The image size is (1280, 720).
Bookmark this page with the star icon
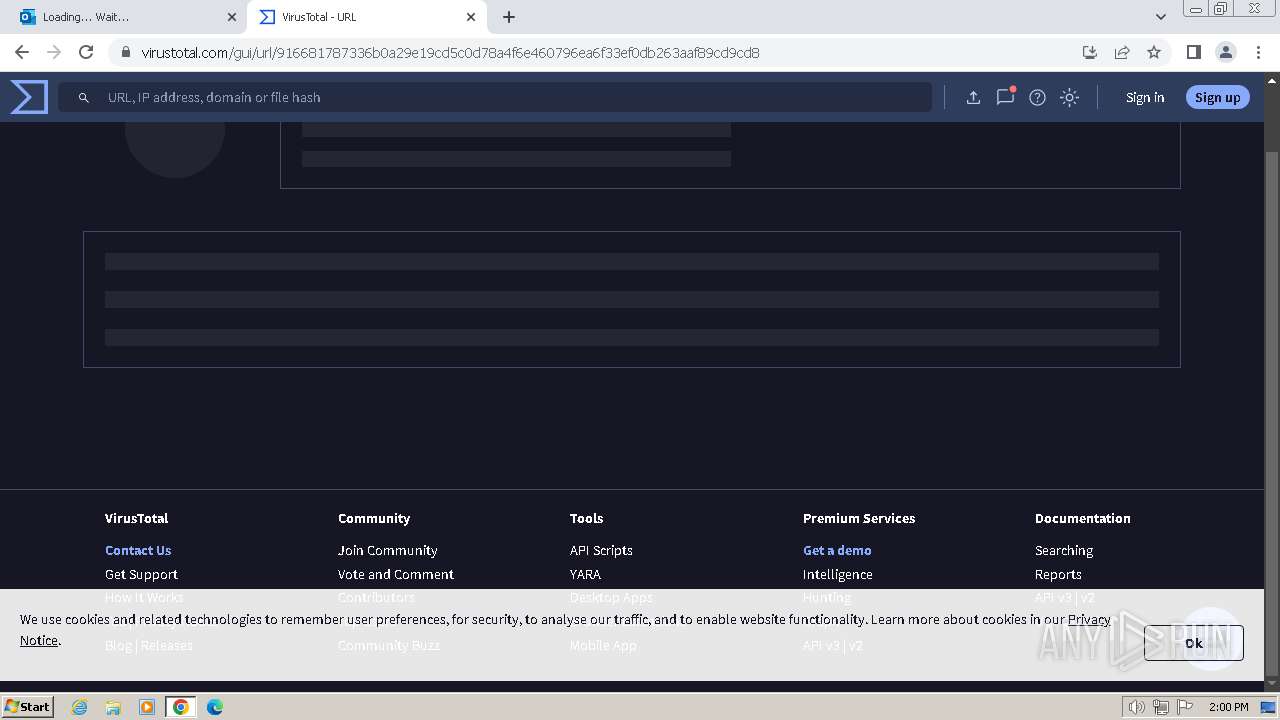point(1154,52)
